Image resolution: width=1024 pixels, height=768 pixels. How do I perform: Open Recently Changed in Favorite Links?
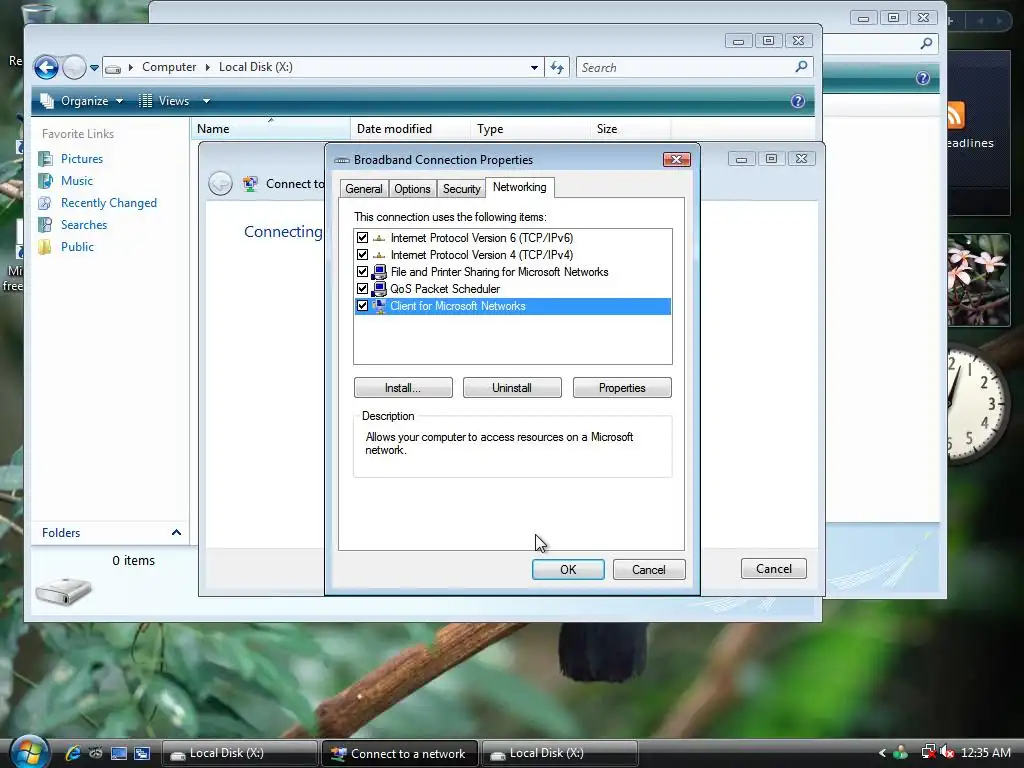[x=108, y=203]
